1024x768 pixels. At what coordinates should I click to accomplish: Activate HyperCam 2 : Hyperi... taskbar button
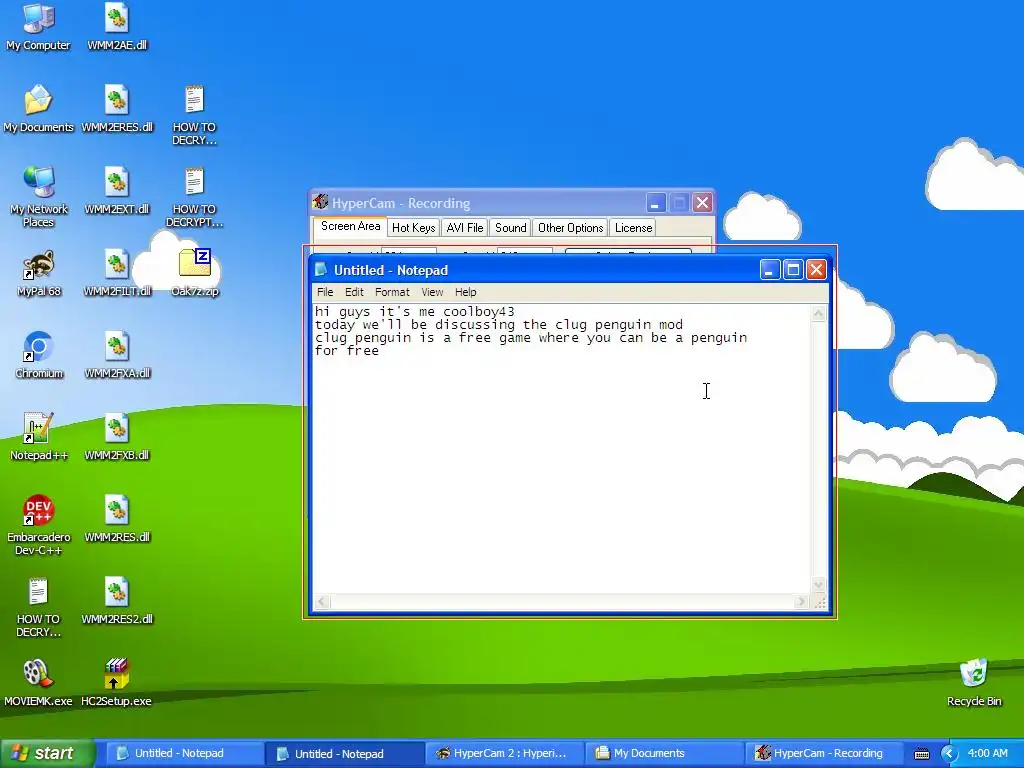pos(503,753)
